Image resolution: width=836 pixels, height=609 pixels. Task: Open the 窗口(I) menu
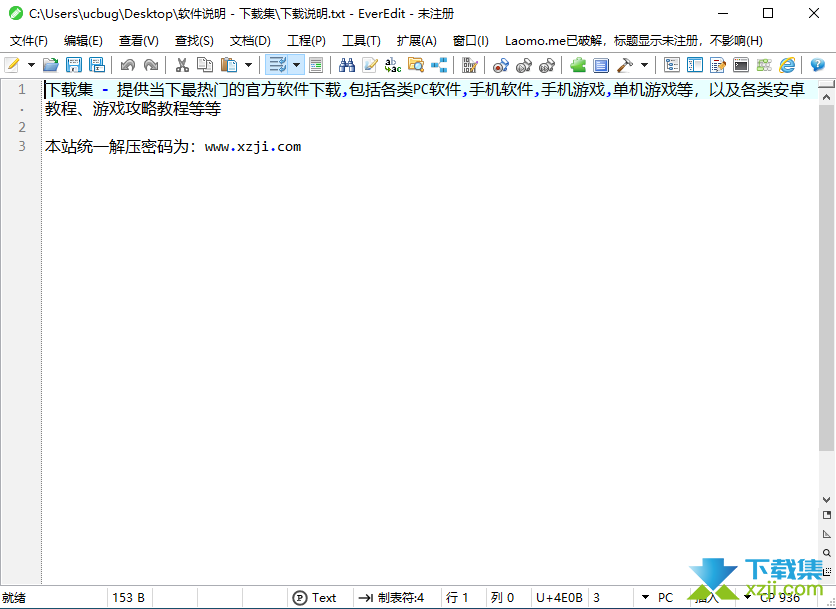(471, 41)
